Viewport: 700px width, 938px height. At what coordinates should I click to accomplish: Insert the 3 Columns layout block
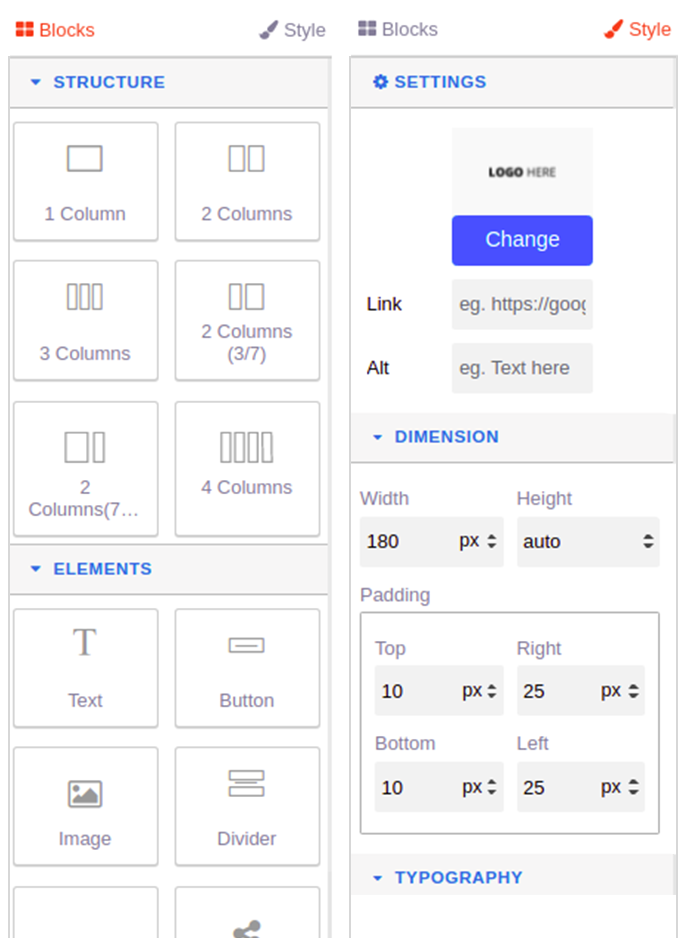click(x=85, y=320)
